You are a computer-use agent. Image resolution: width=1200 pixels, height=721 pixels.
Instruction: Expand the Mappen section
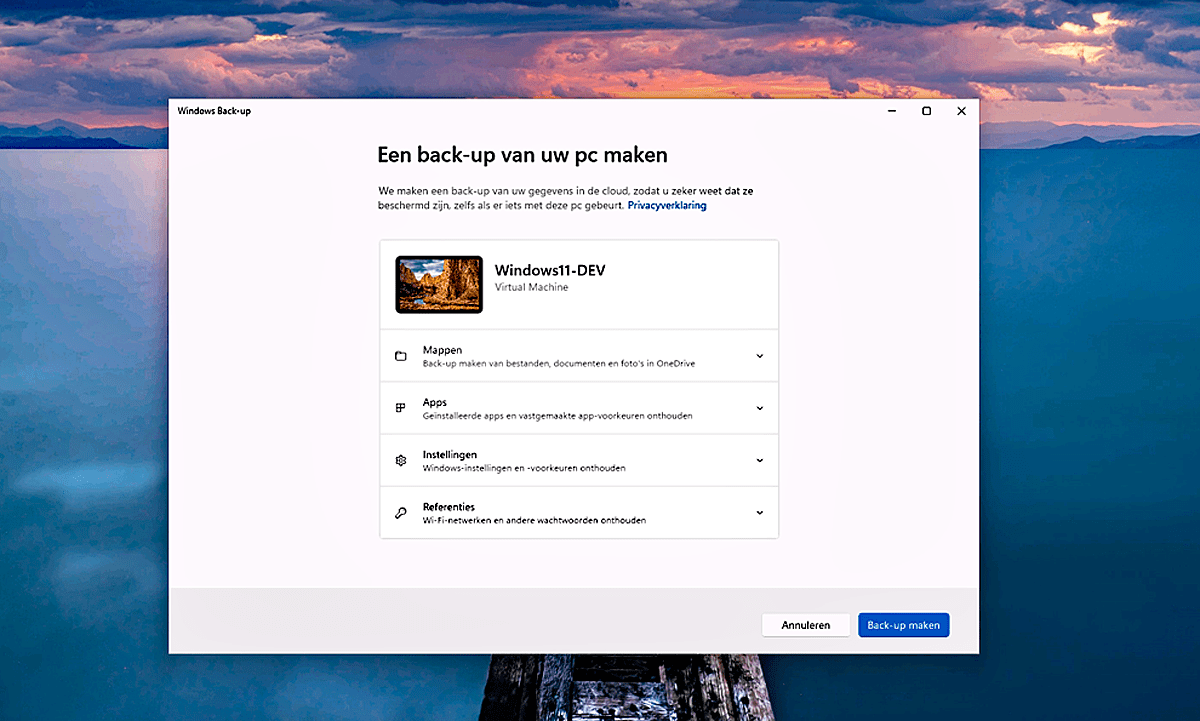pos(759,355)
